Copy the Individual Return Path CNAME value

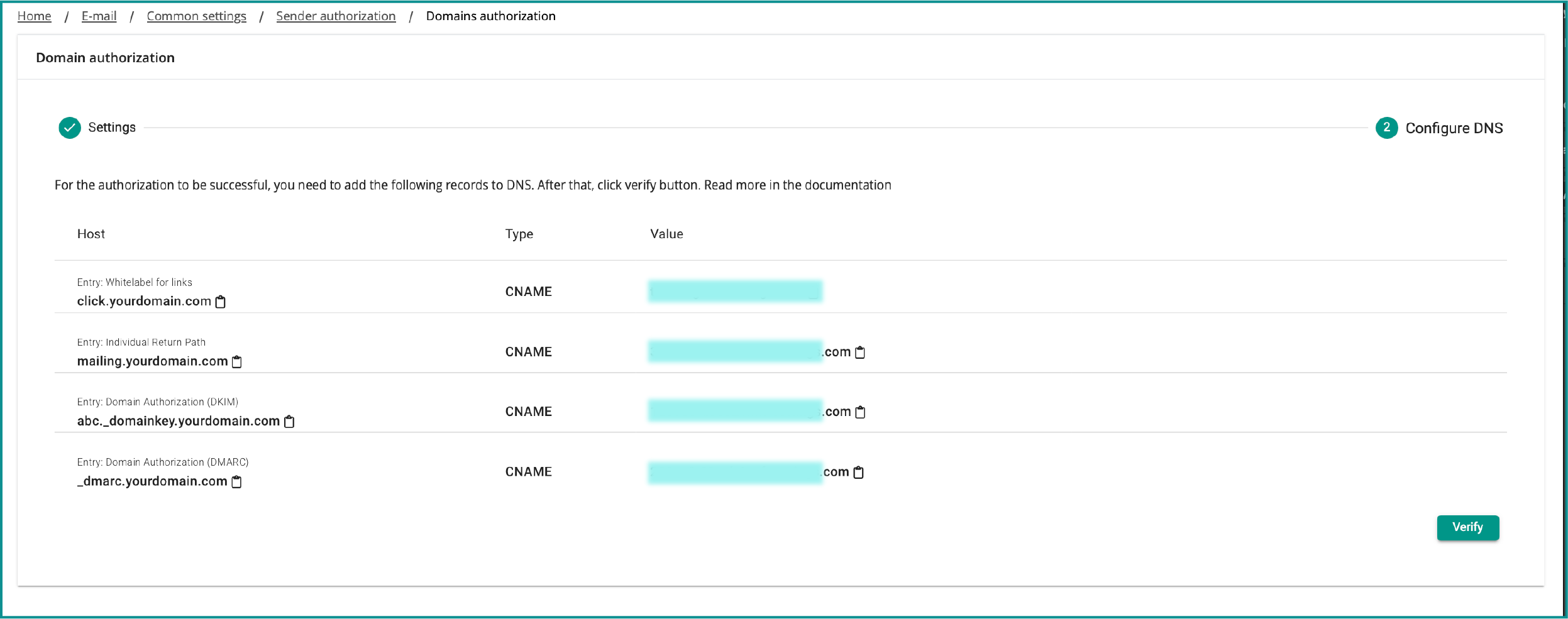click(x=860, y=353)
